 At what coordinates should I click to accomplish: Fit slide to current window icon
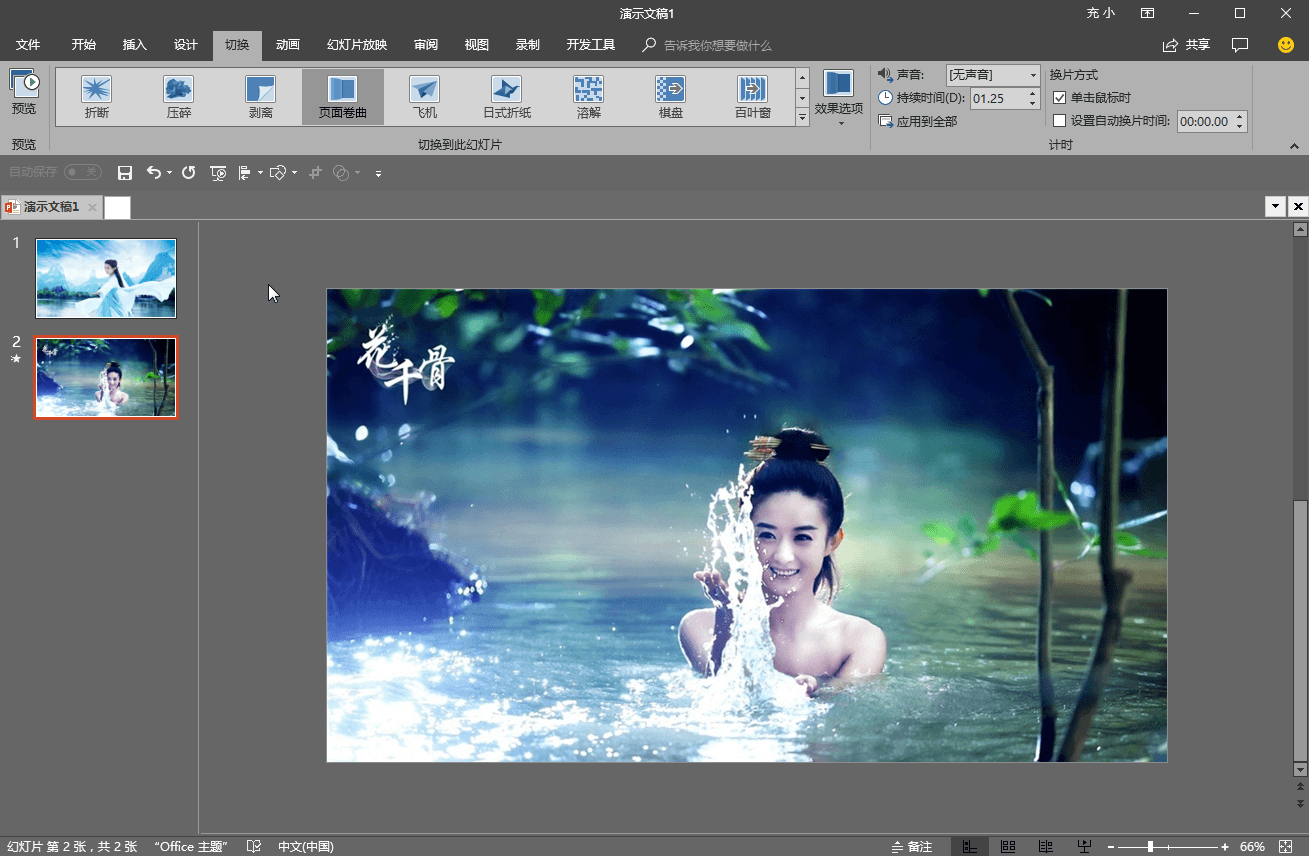click(1285, 847)
